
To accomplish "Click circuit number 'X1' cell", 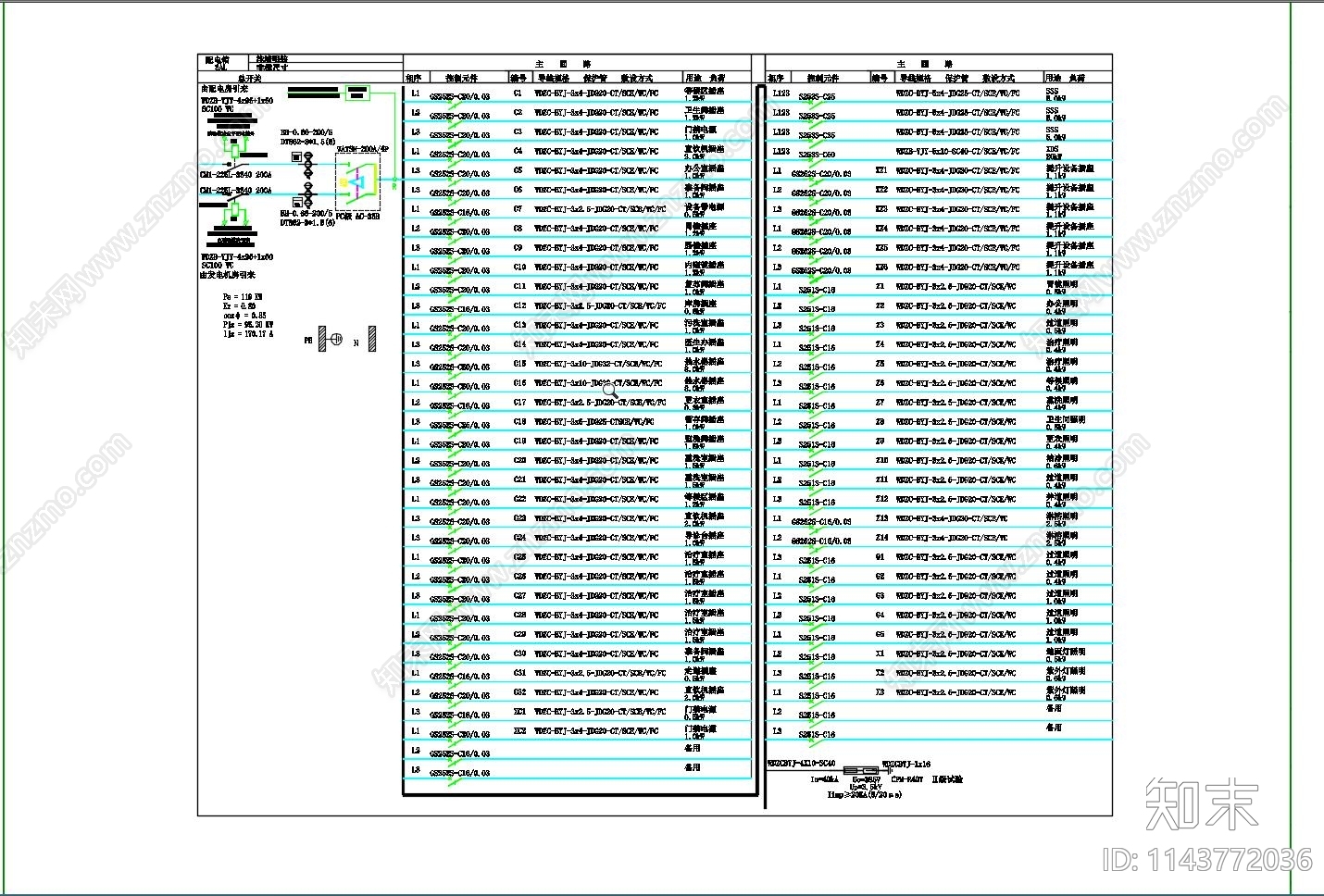I will (x=881, y=653).
